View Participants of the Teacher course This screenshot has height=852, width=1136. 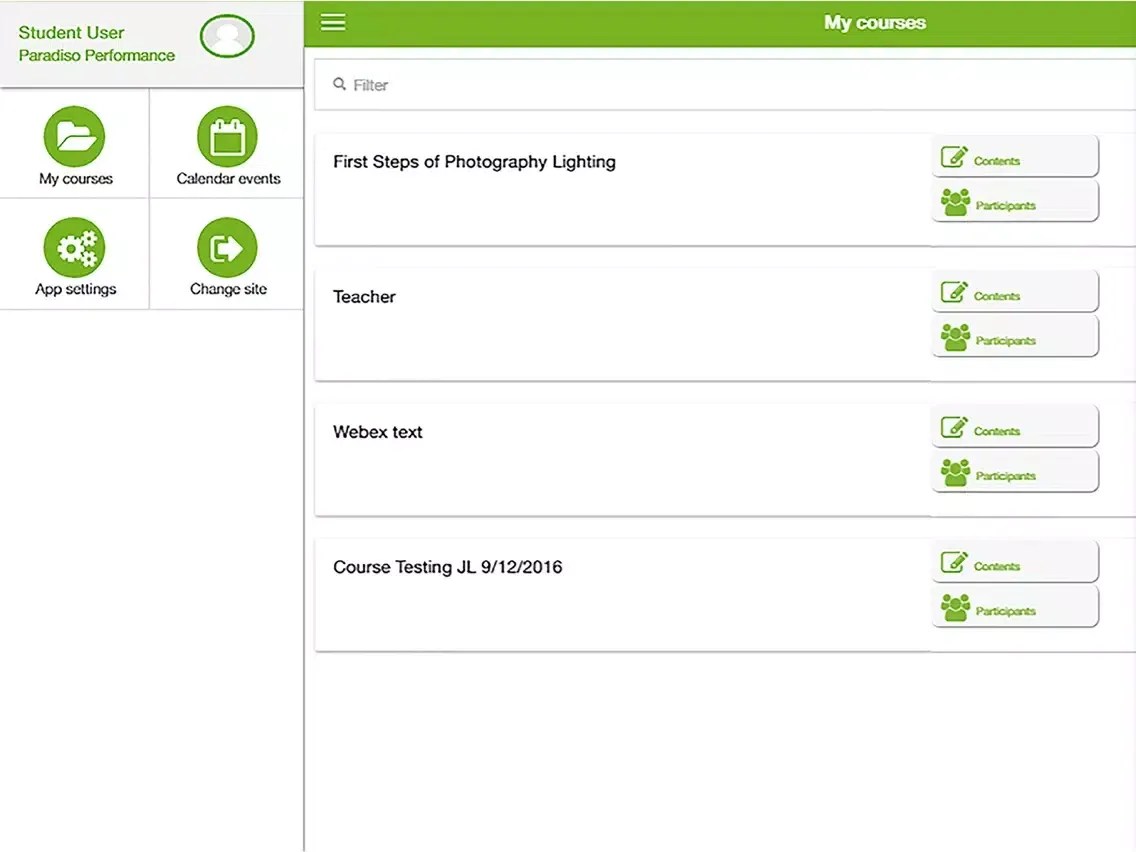tap(1015, 336)
